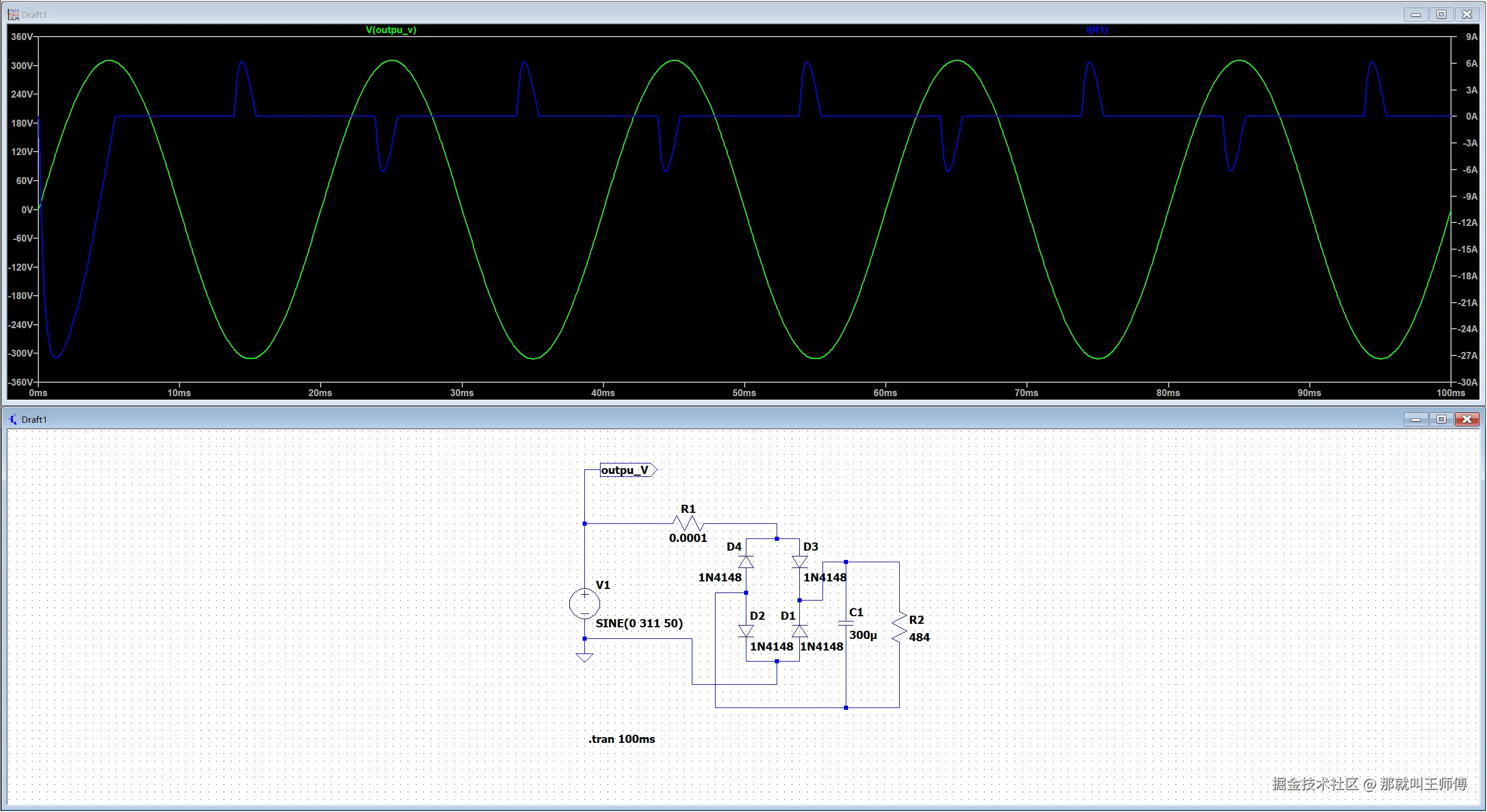
Task: Click the outpu_V net label flag
Action: tap(628, 470)
